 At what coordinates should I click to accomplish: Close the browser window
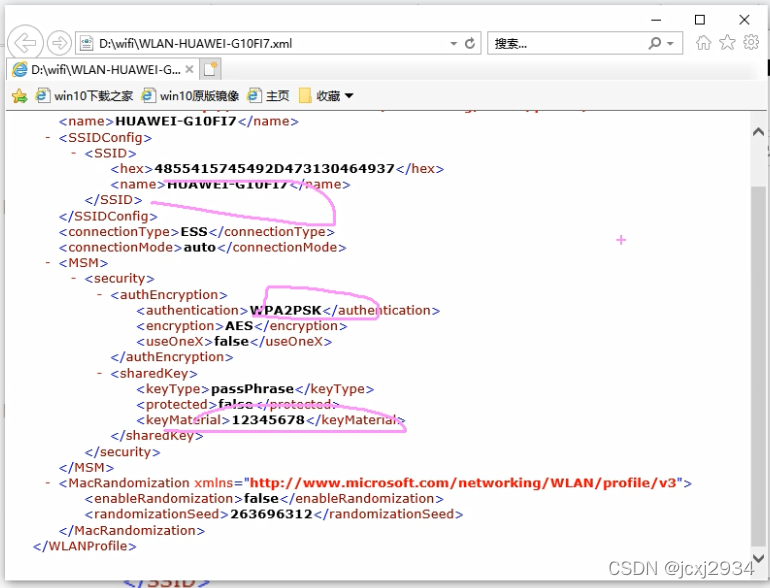pos(744,20)
